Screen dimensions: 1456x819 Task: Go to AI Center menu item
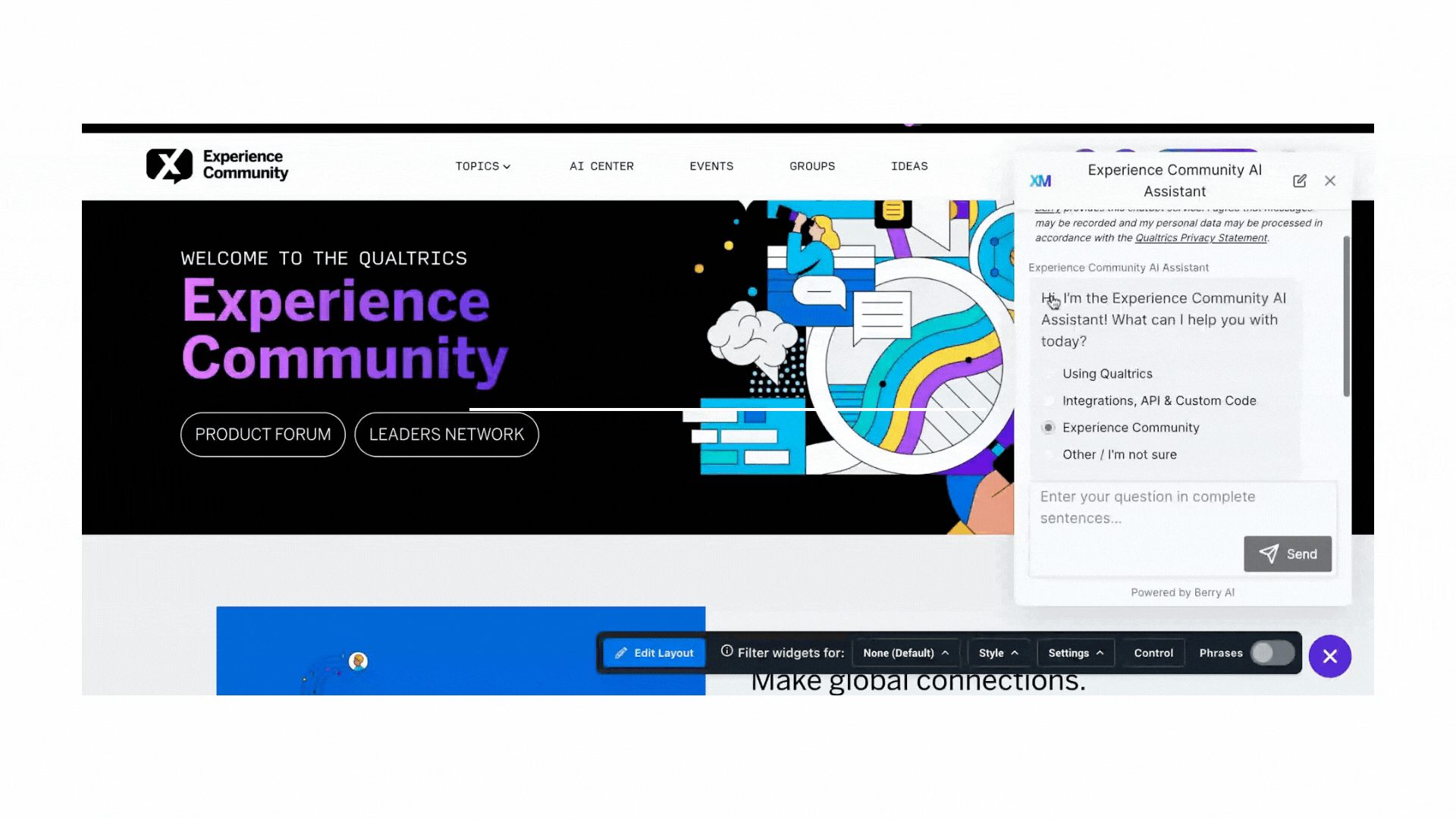[x=601, y=166]
